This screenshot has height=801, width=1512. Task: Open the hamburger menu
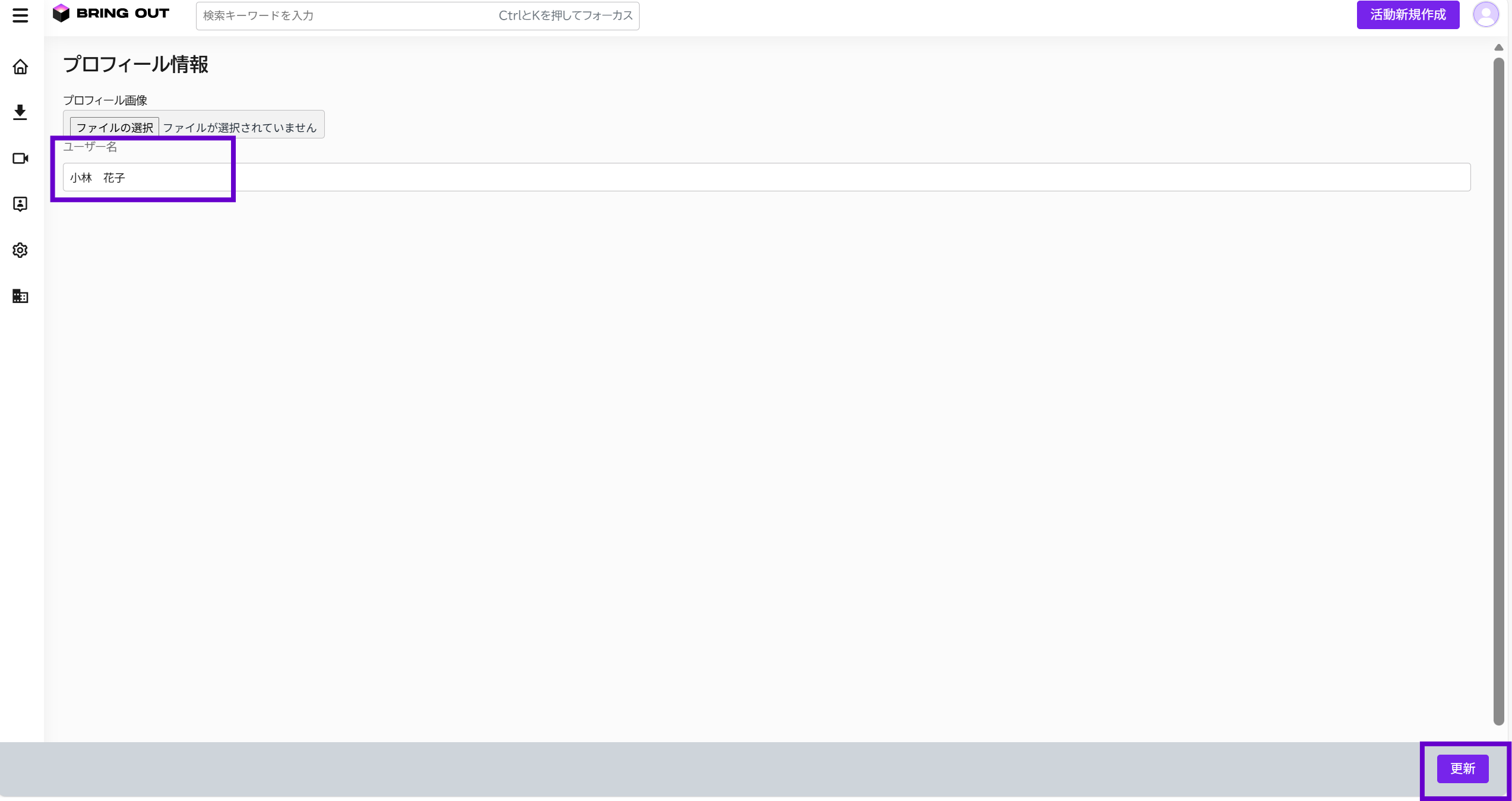[20, 15]
